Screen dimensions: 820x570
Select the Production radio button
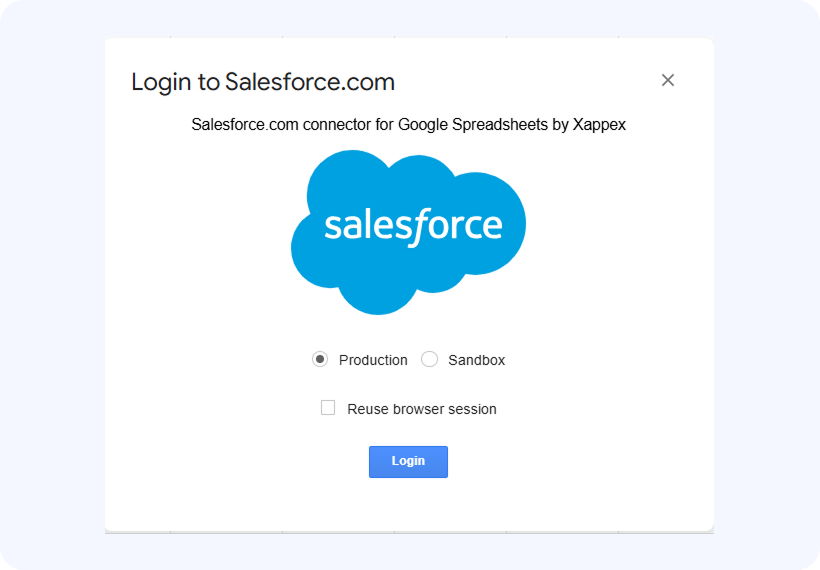click(320, 359)
